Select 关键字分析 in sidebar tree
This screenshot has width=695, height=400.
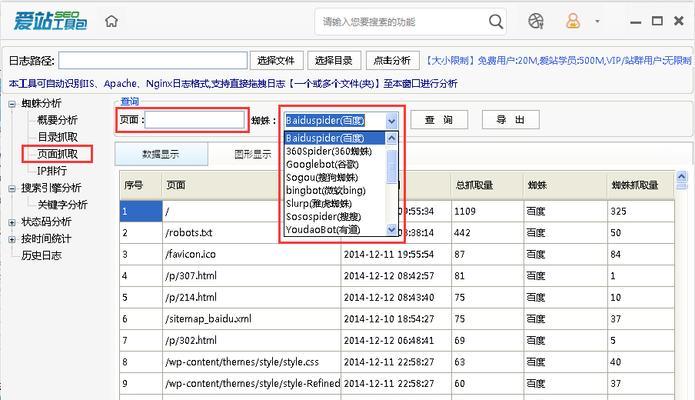point(62,204)
